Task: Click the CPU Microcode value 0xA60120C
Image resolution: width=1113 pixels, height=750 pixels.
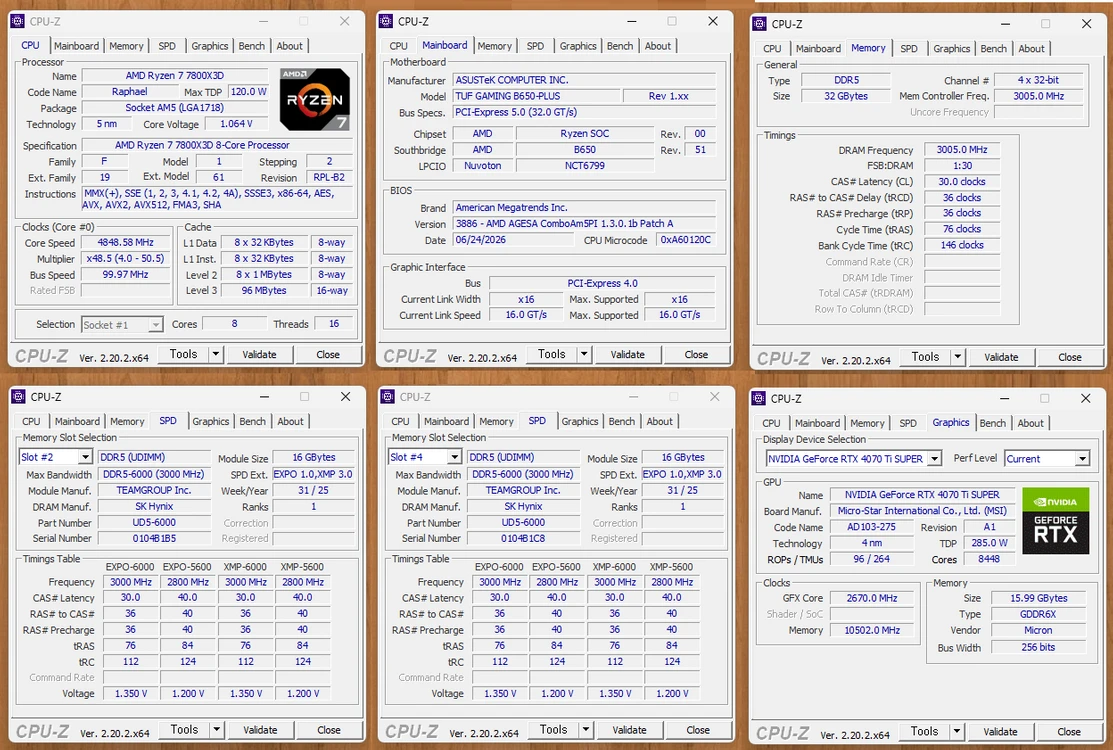Action: point(686,240)
